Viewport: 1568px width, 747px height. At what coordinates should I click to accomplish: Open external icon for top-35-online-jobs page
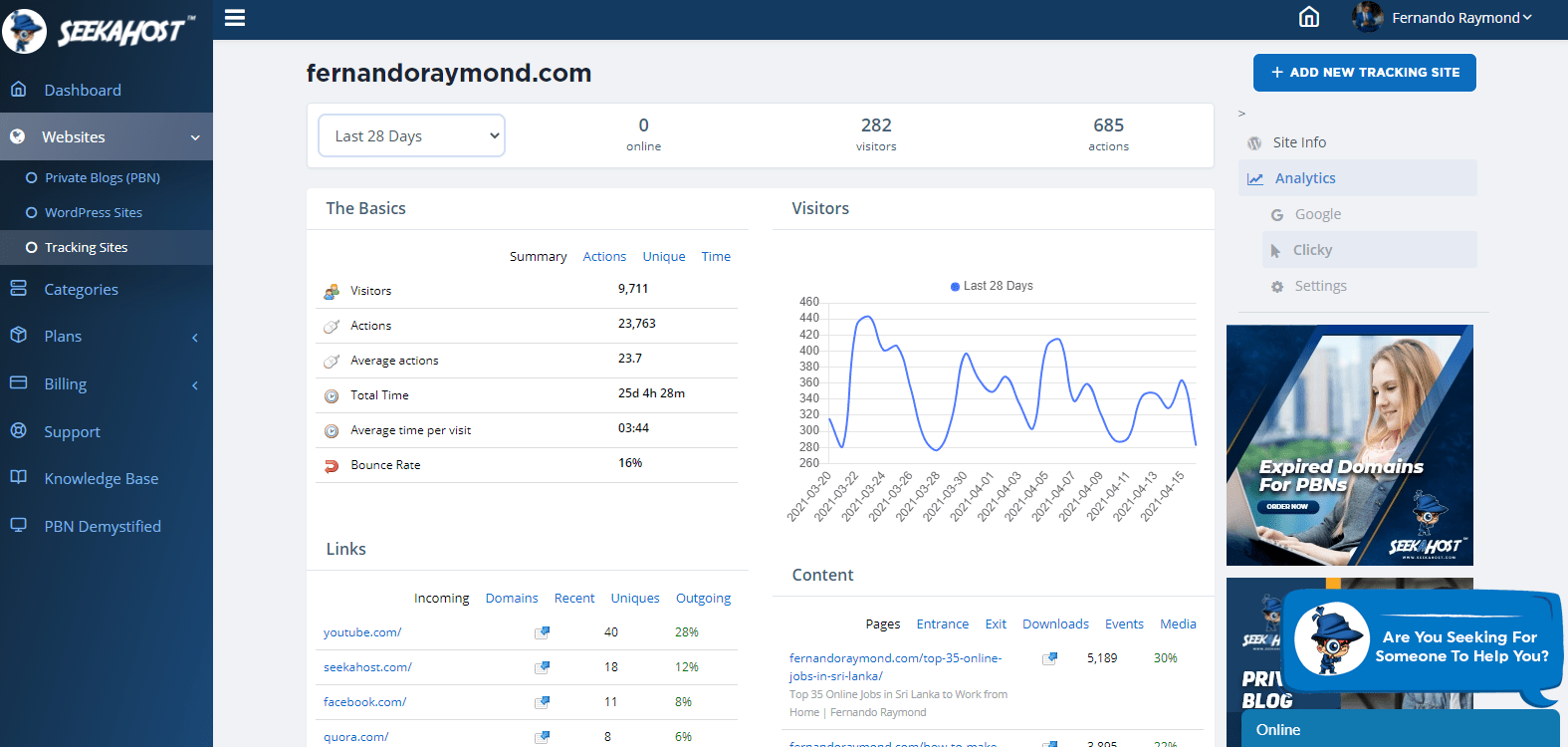[x=1049, y=658]
